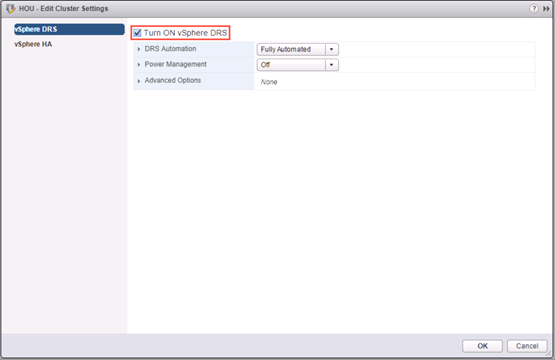Click the DRS Automation row label
The width and height of the screenshot is (555, 360).
[x=170, y=49]
